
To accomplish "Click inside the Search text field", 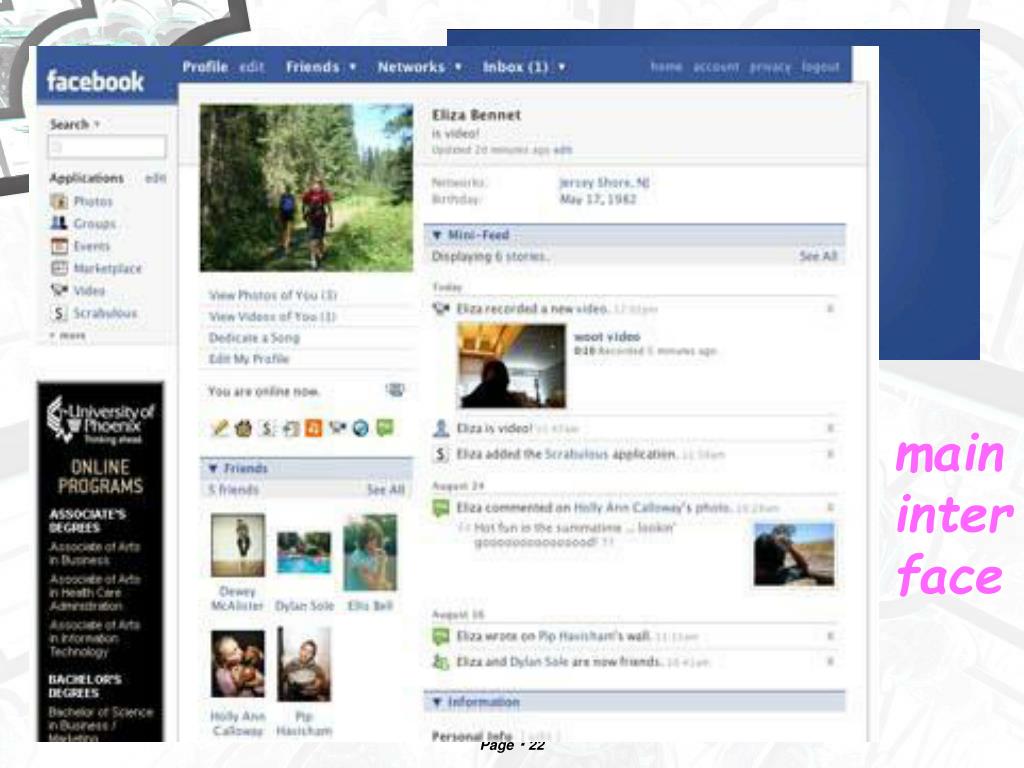I will 107,147.
